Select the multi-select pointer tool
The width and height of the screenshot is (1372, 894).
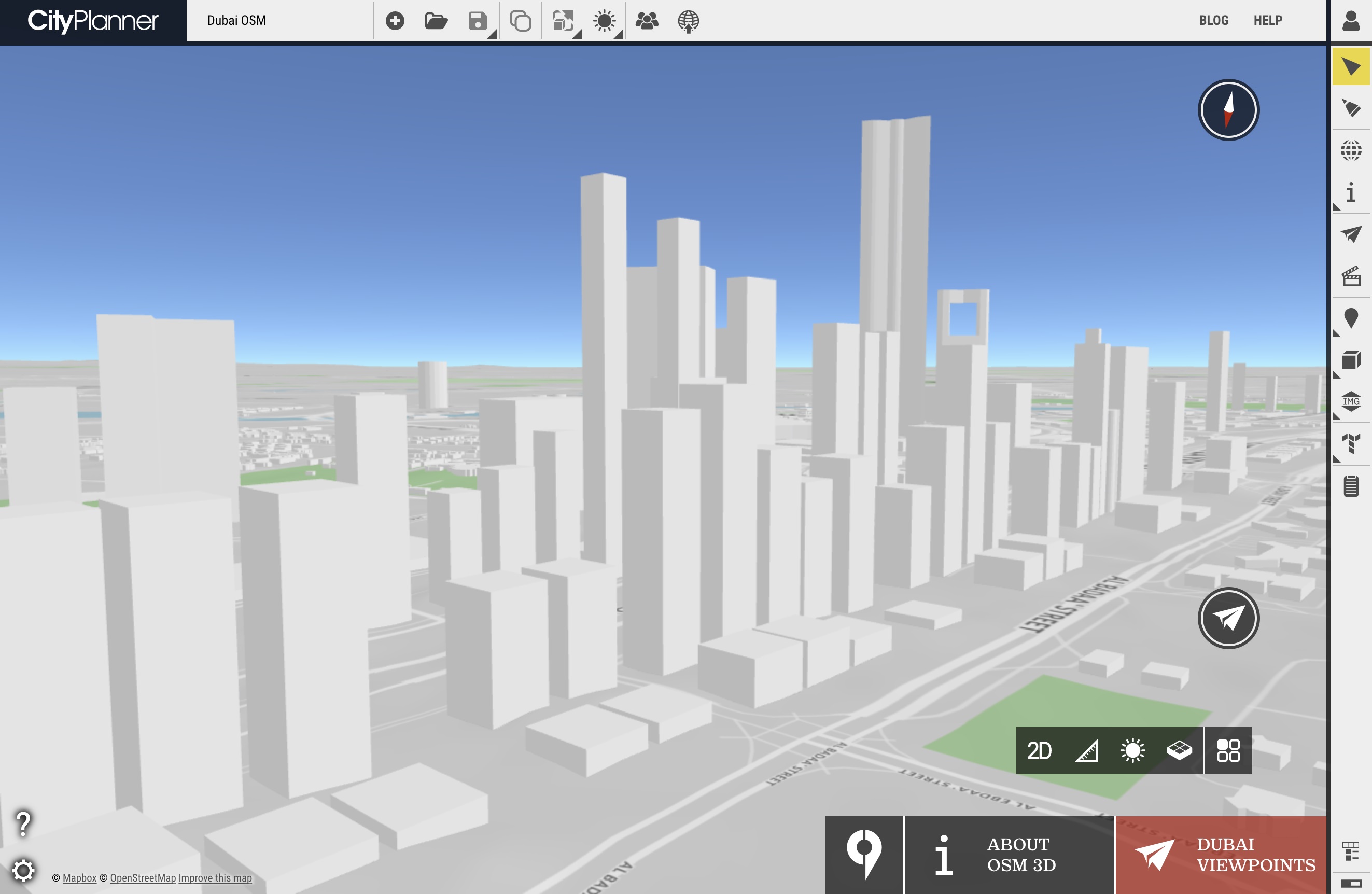[x=1351, y=108]
